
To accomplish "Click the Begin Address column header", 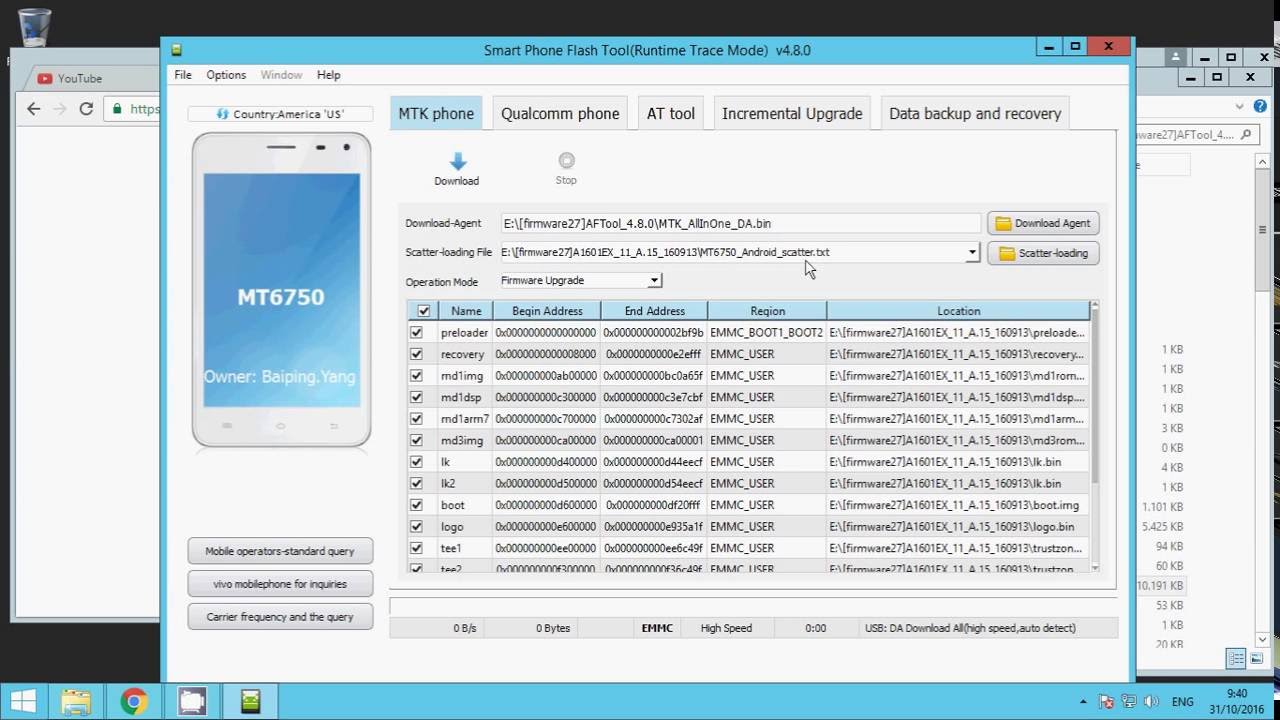I will (x=547, y=311).
